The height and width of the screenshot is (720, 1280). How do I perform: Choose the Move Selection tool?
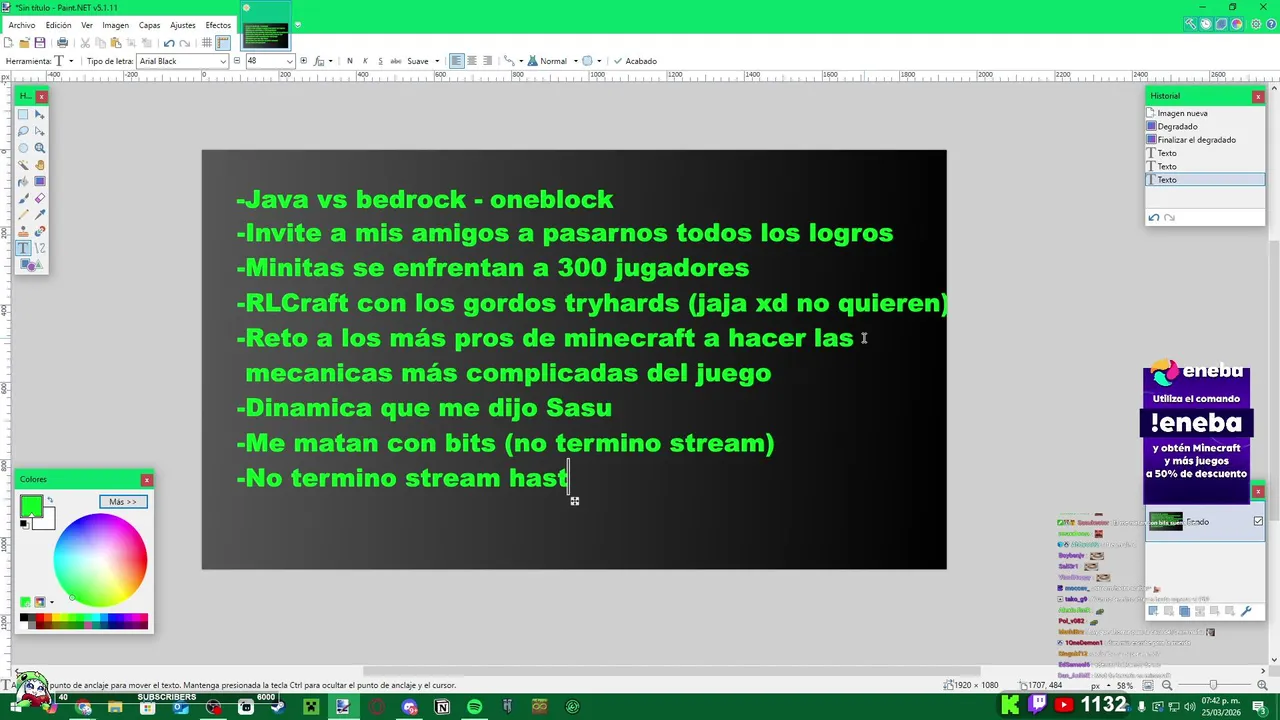(40, 131)
